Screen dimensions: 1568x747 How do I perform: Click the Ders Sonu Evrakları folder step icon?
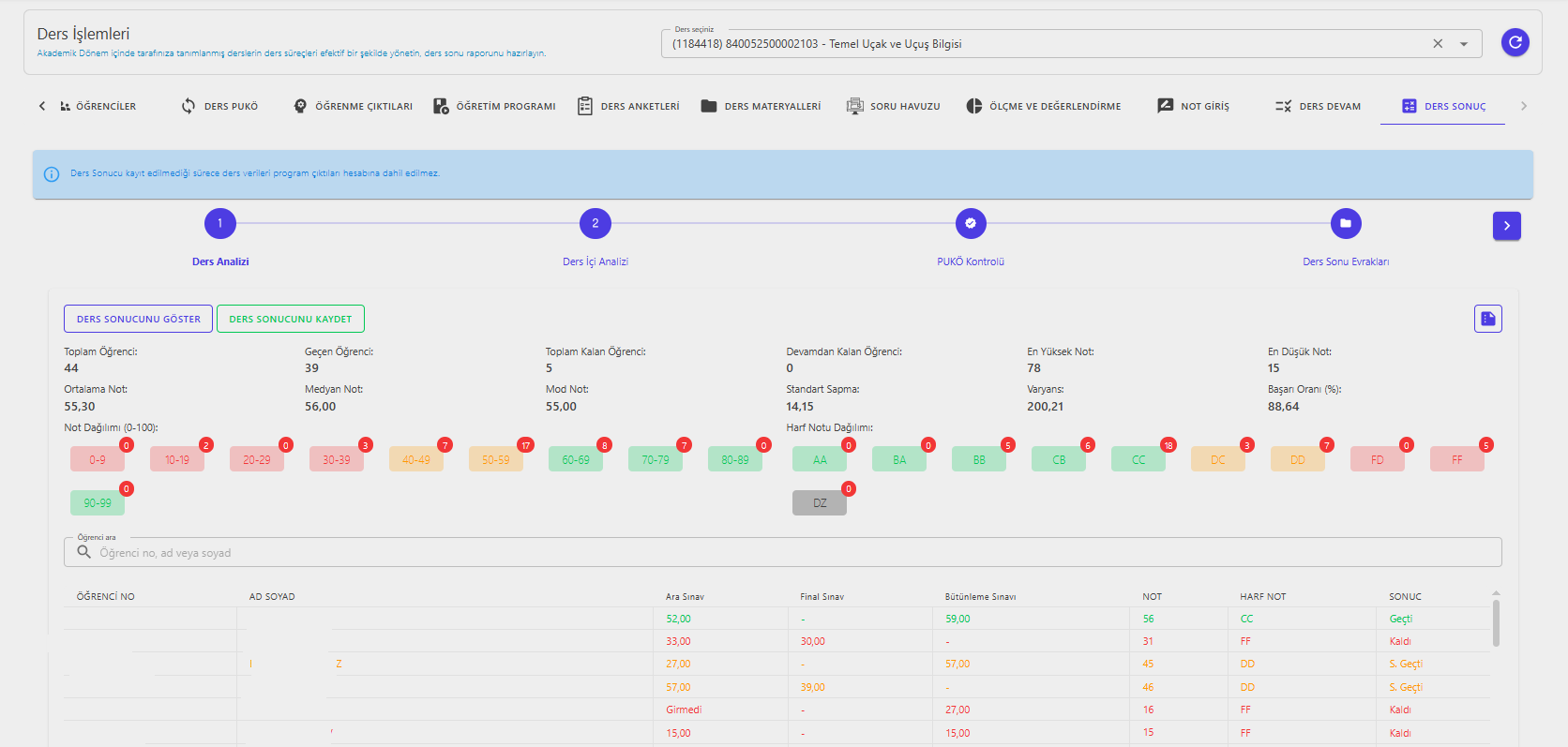(x=1346, y=223)
